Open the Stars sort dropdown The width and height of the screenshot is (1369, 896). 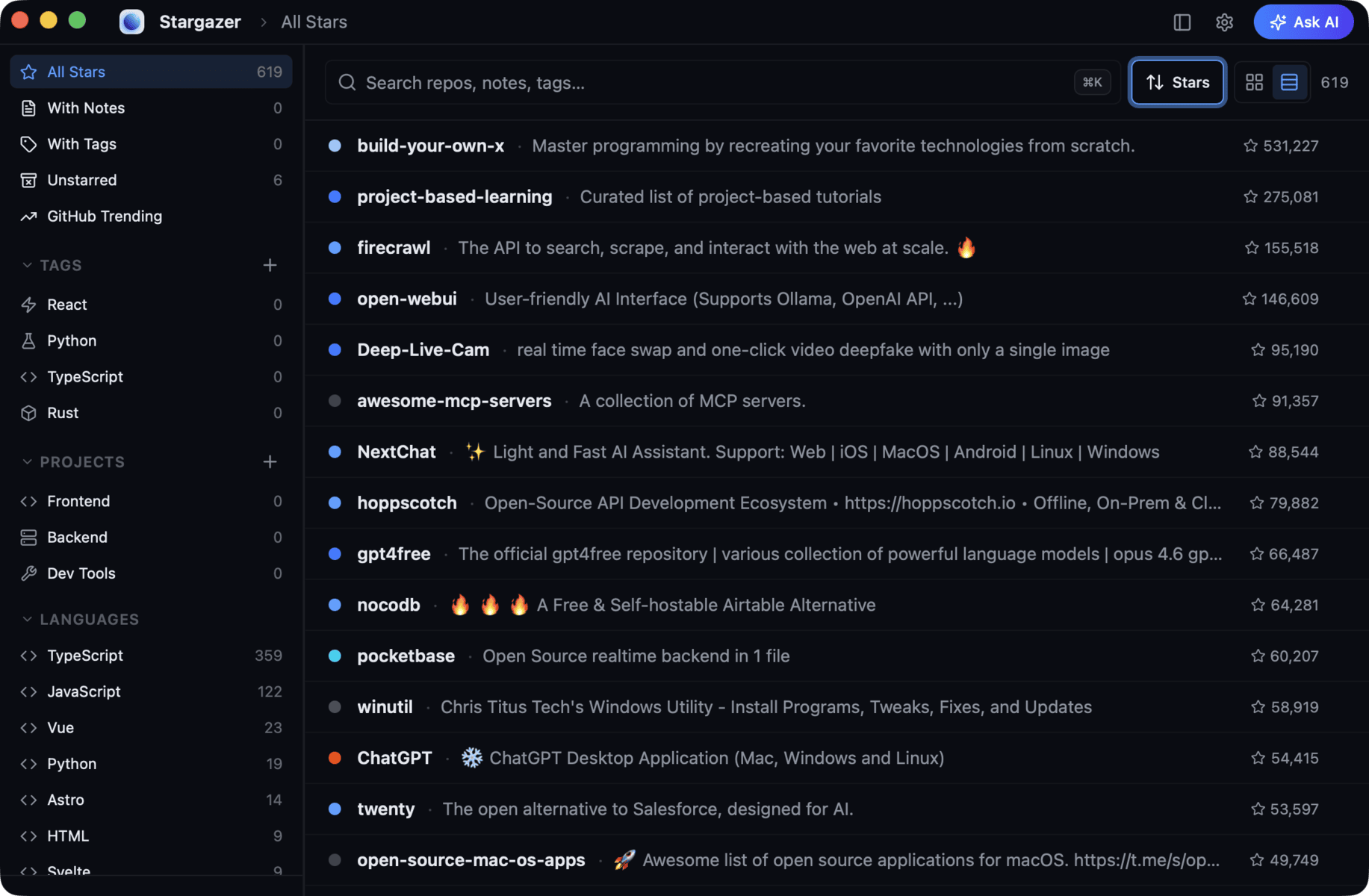click(1177, 82)
